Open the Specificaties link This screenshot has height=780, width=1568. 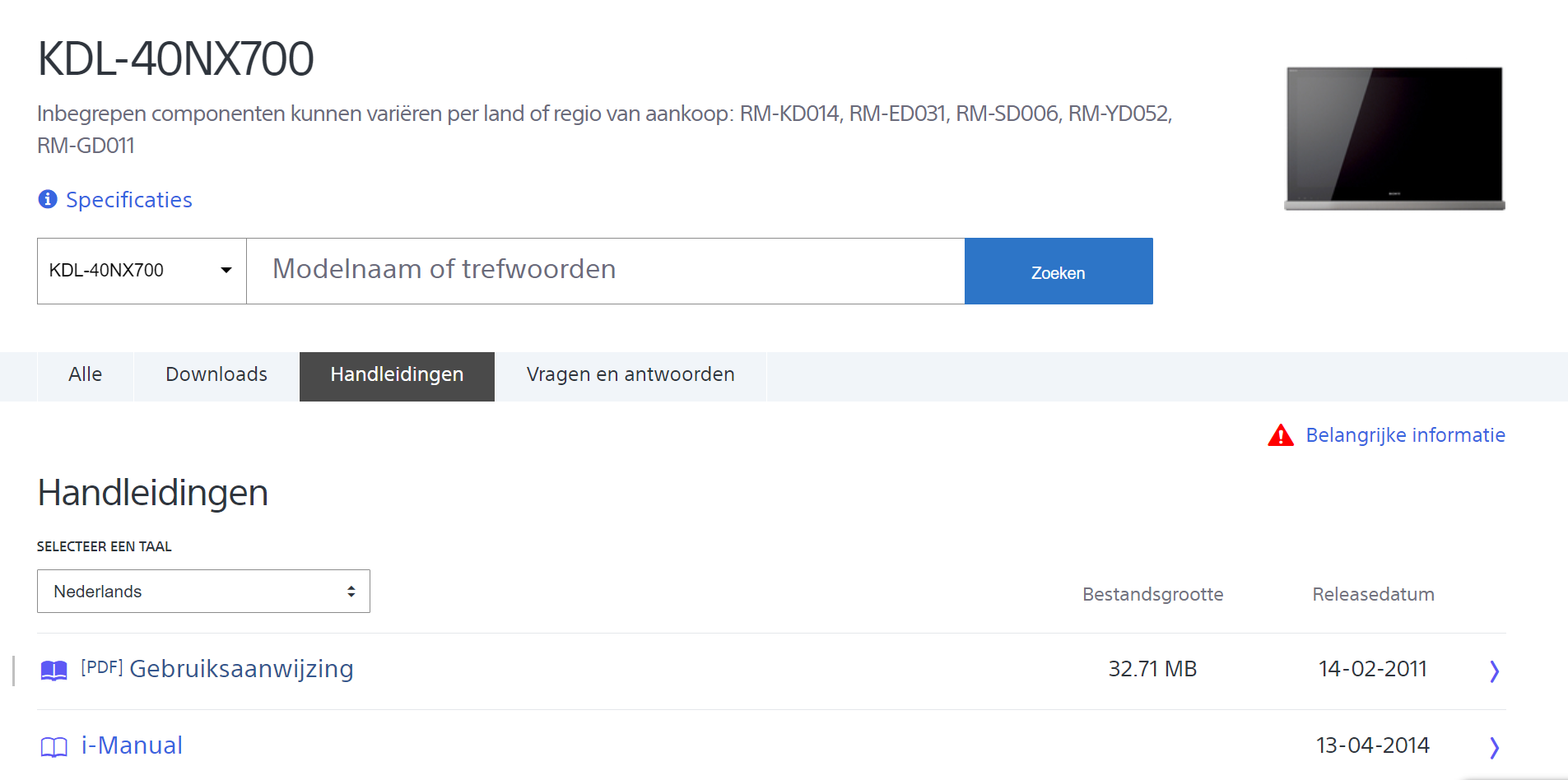point(129,200)
